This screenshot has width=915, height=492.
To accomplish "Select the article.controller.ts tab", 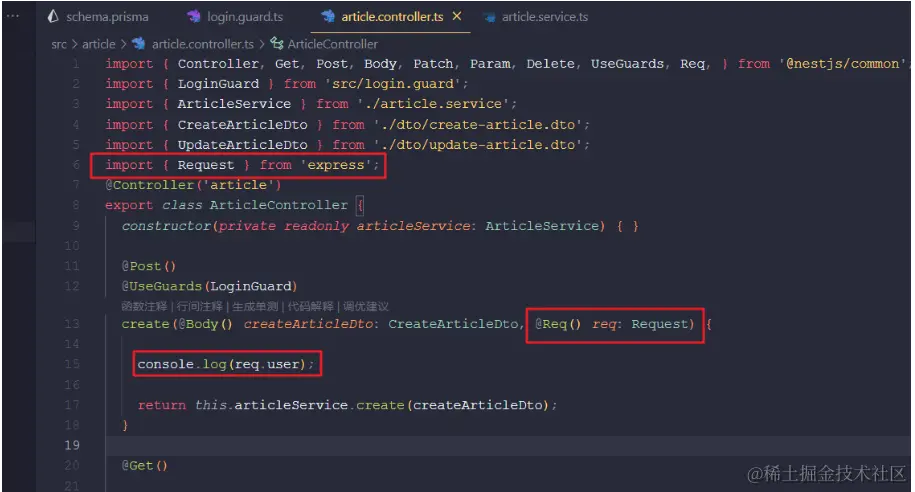I will click(x=390, y=17).
